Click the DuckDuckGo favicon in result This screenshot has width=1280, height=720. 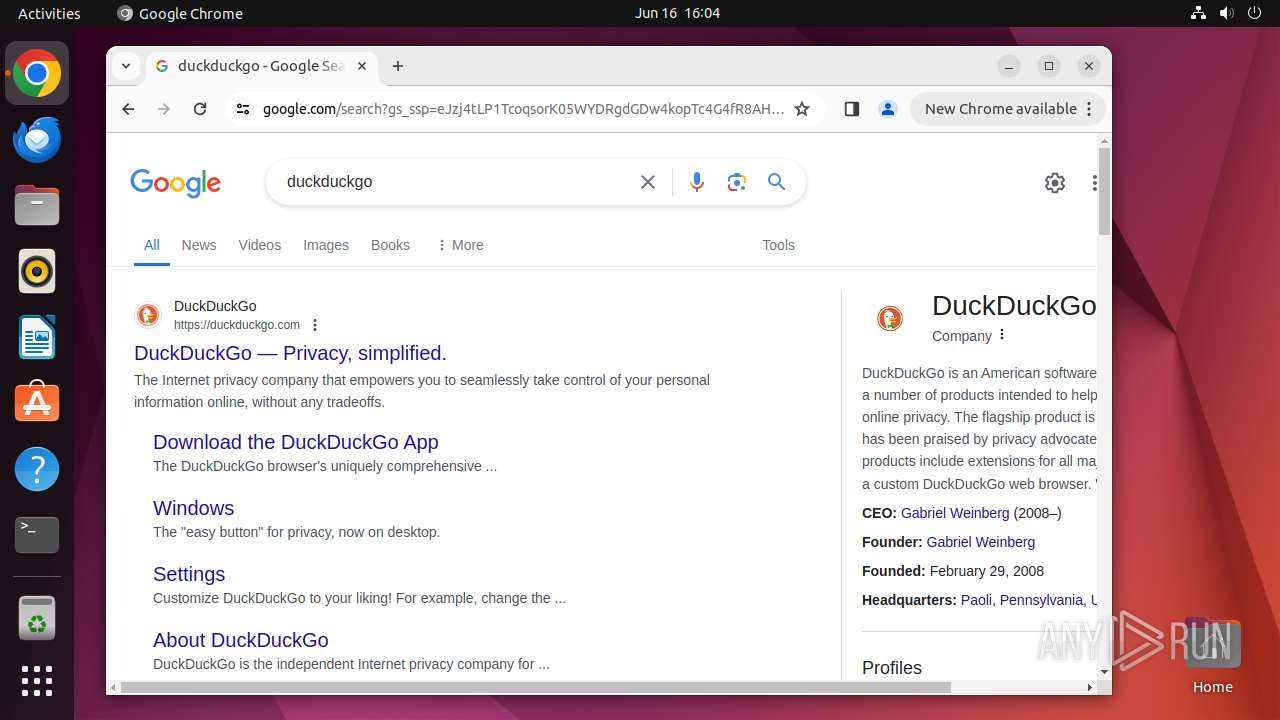point(148,316)
